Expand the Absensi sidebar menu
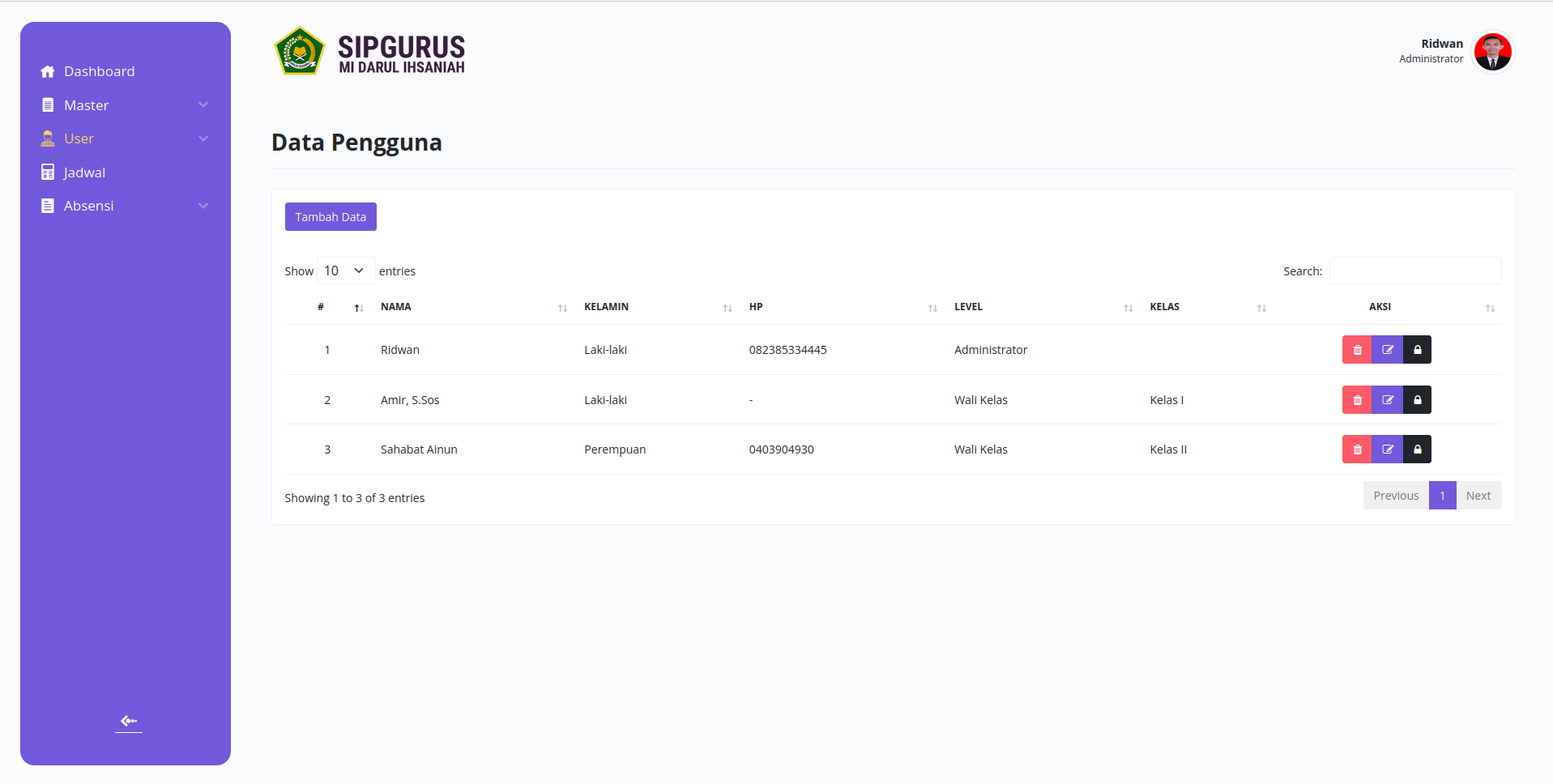Viewport: 1553px width, 784px height. click(x=125, y=206)
